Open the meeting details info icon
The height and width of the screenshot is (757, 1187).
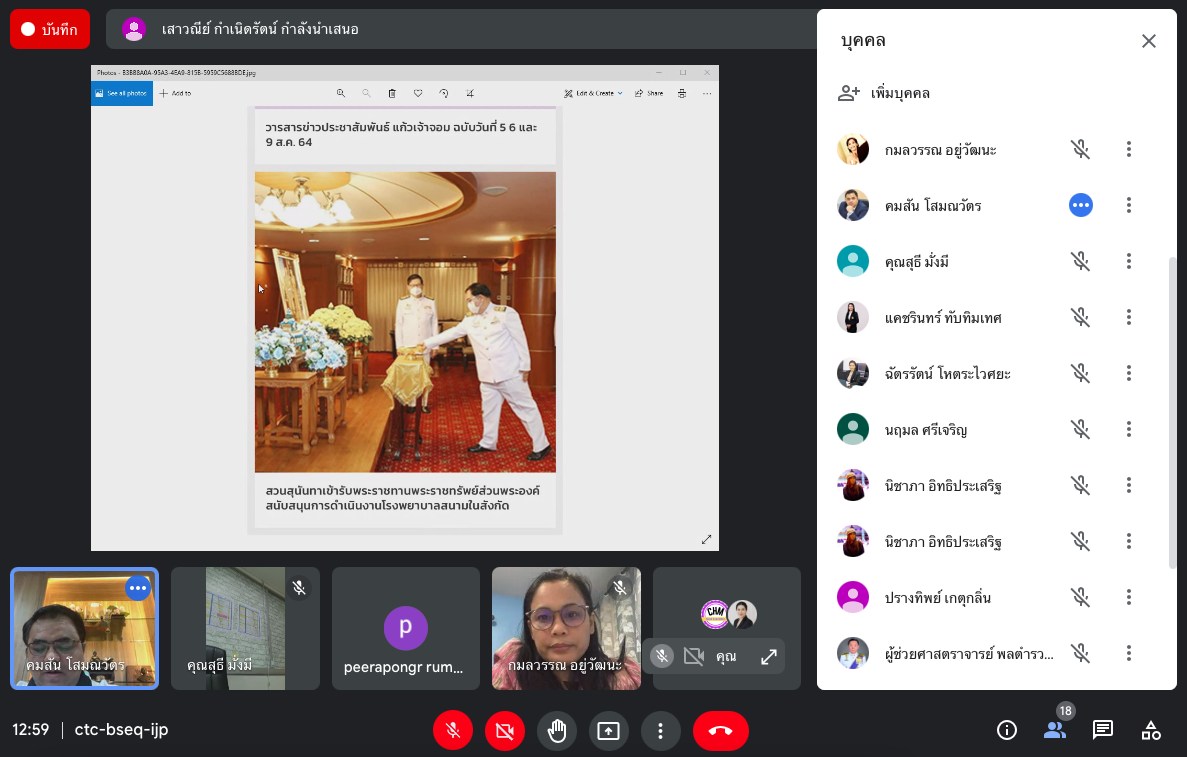pos(1007,730)
